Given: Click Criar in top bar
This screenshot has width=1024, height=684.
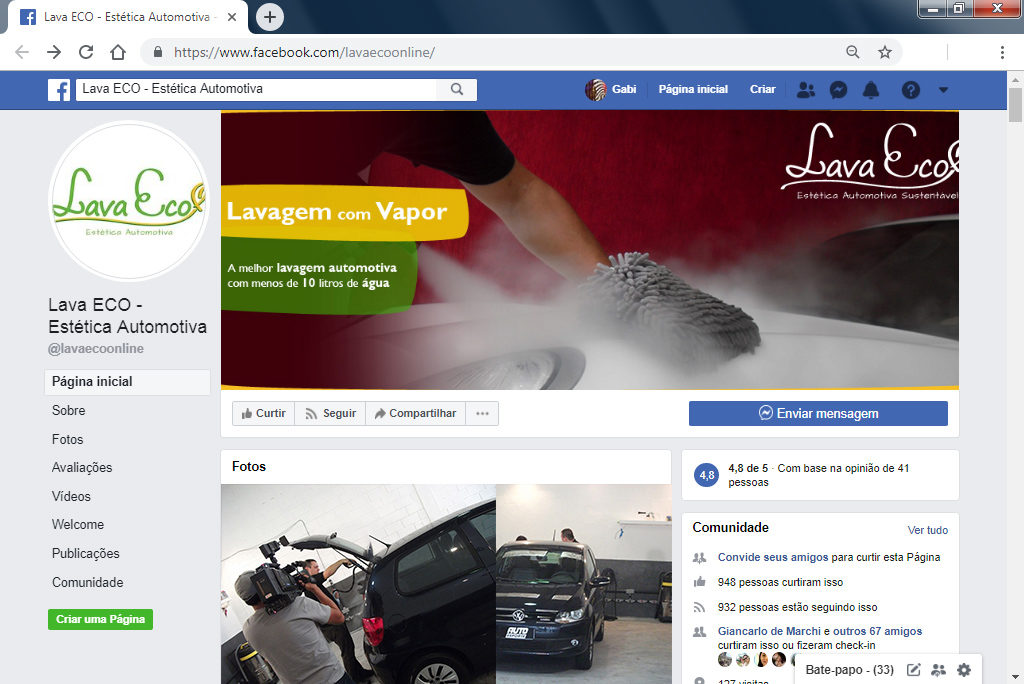Looking at the screenshot, I should (x=762, y=90).
